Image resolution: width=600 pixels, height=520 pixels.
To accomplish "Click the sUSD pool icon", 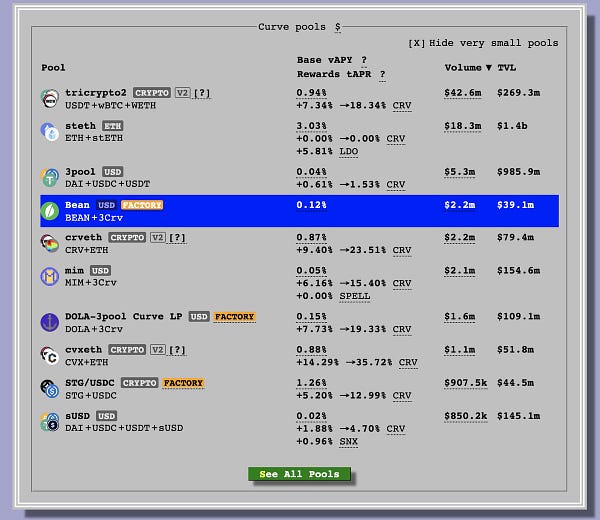I will [x=50, y=422].
